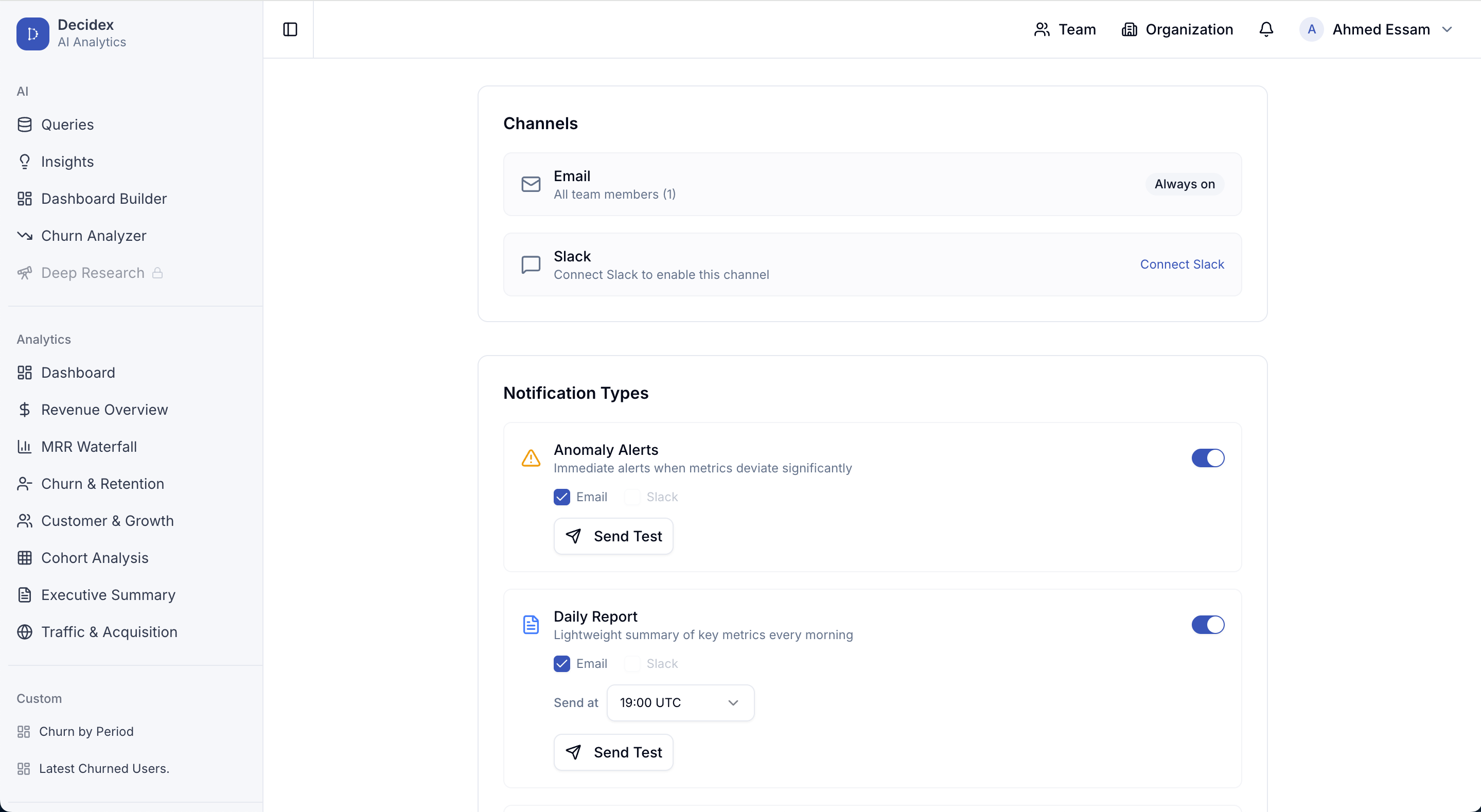Image resolution: width=1481 pixels, height=812 pixels.
Task: Click the Anomaly Alerts warning triangle icon
Action: click(x=531, y=458)
